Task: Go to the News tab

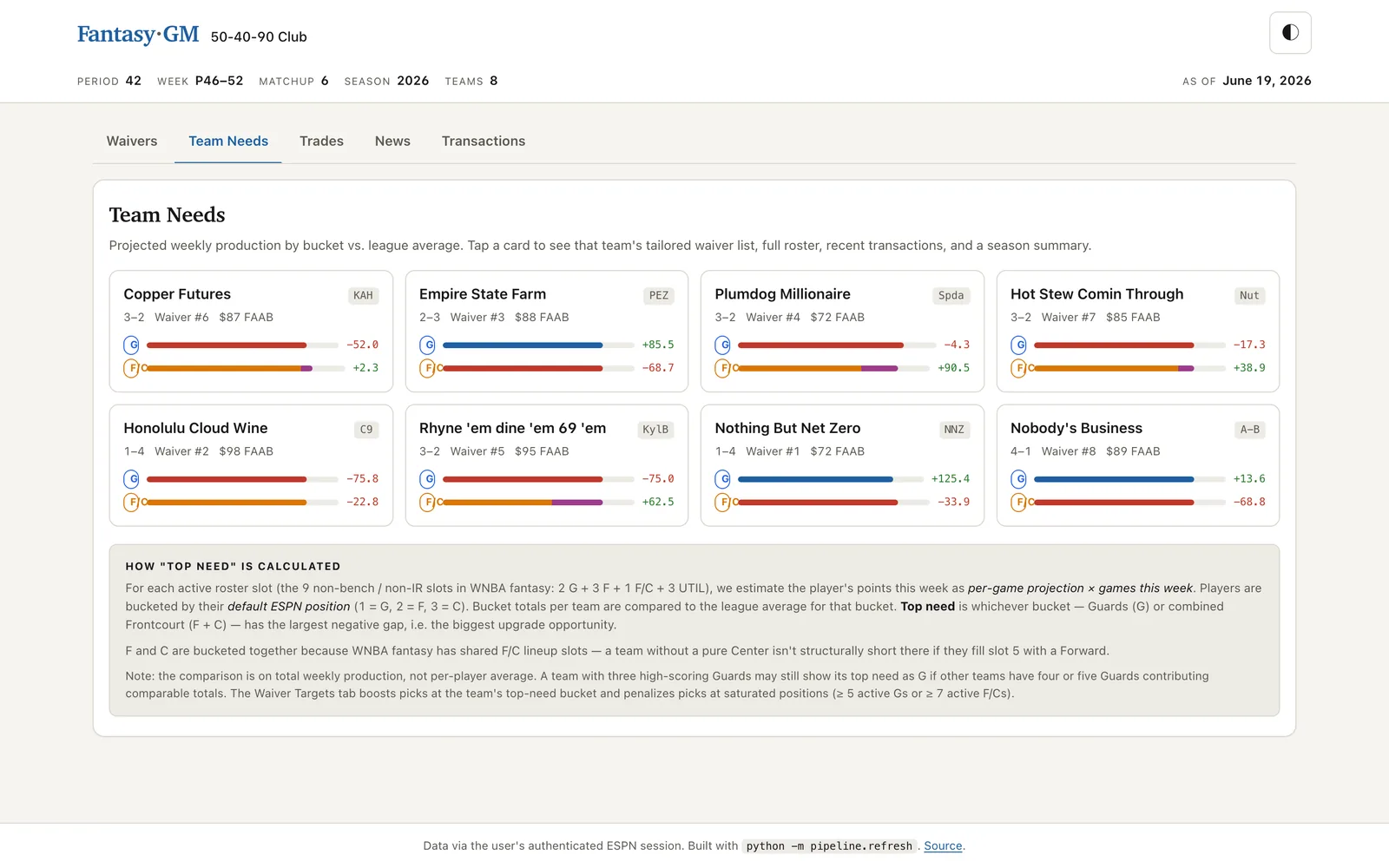Action: pos(392,141)
